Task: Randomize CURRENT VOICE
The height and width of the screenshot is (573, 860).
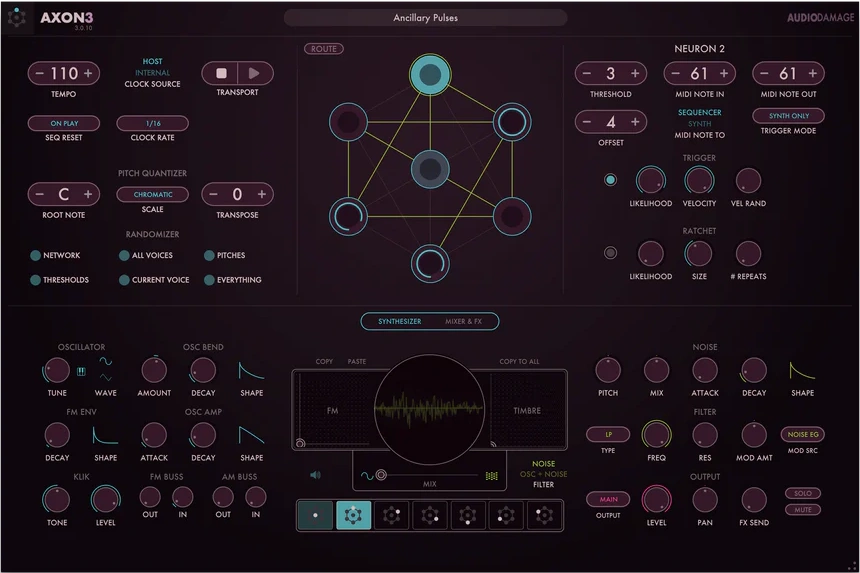Action: 154,280
